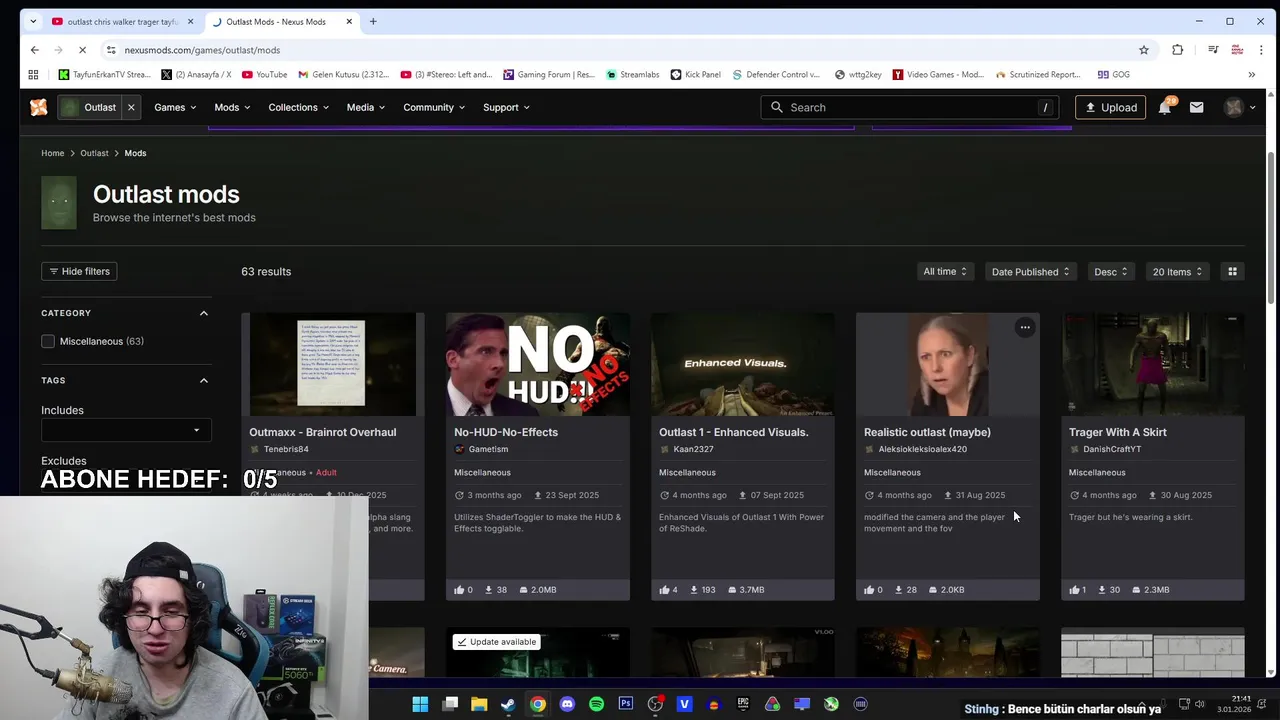Open Chrome apps grid in bookmarks bar
The height and width of the screenshot is (720, 1280).
(33, 74)
